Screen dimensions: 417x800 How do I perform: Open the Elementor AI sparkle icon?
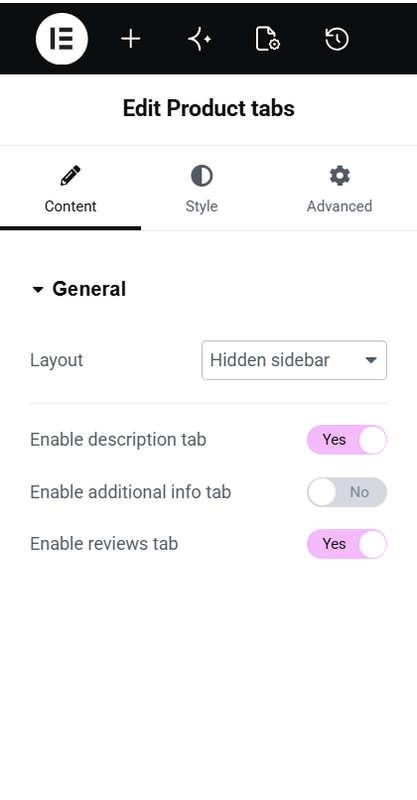point(199,39)
